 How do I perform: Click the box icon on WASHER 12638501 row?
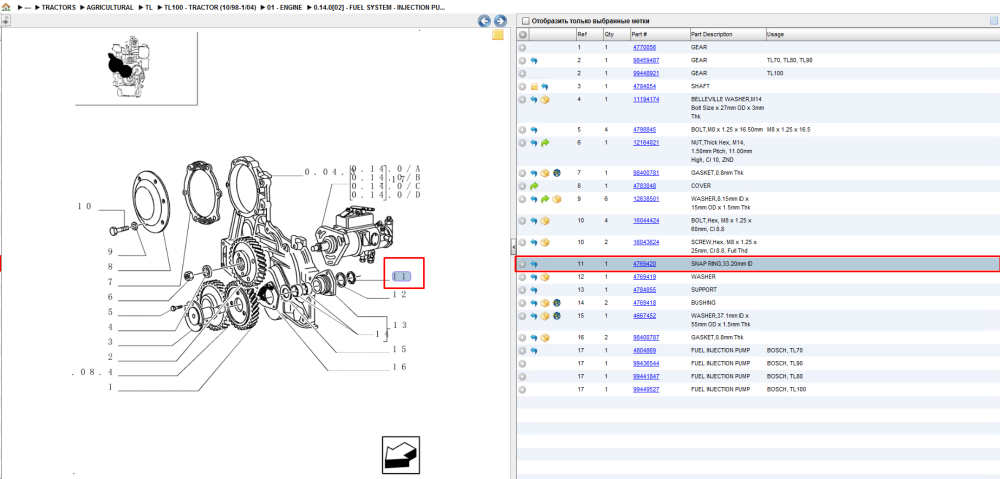[557, 199]
